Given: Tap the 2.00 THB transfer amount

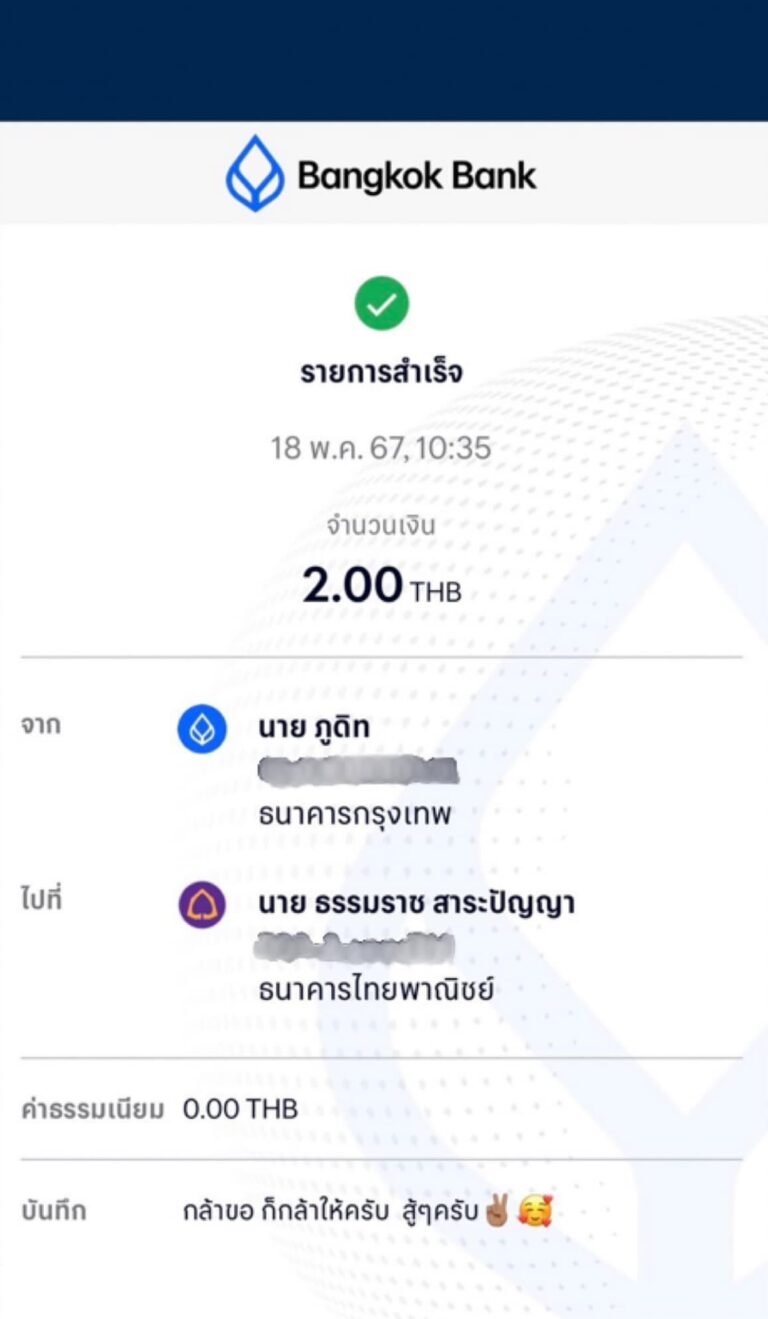Looking at the screenshot, I should pyautogui.click(x=381, y=586).
